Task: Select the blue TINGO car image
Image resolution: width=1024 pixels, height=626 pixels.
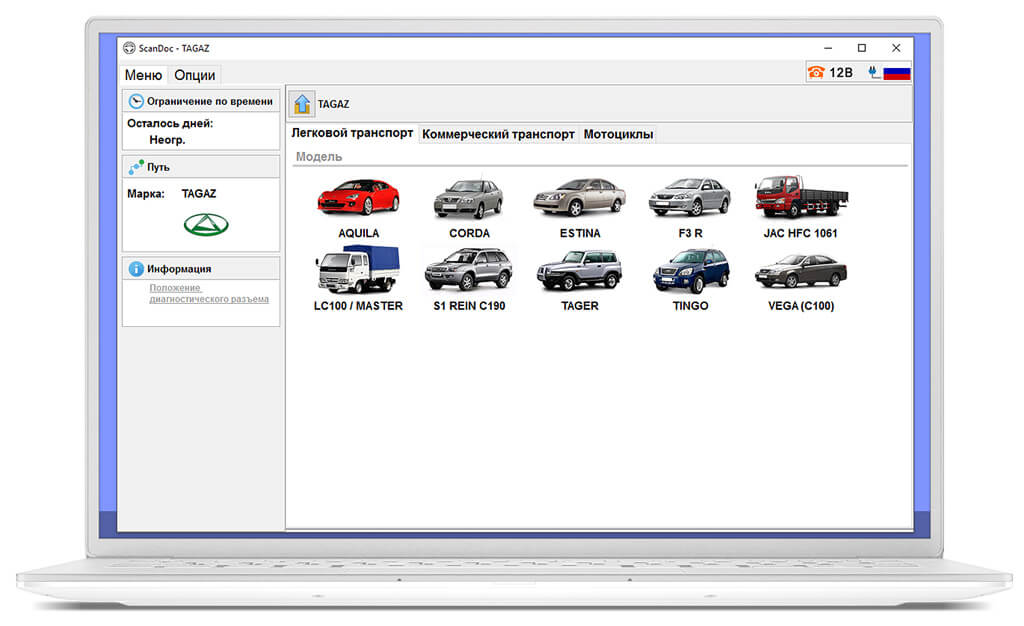Action: (x=690, y=270)
